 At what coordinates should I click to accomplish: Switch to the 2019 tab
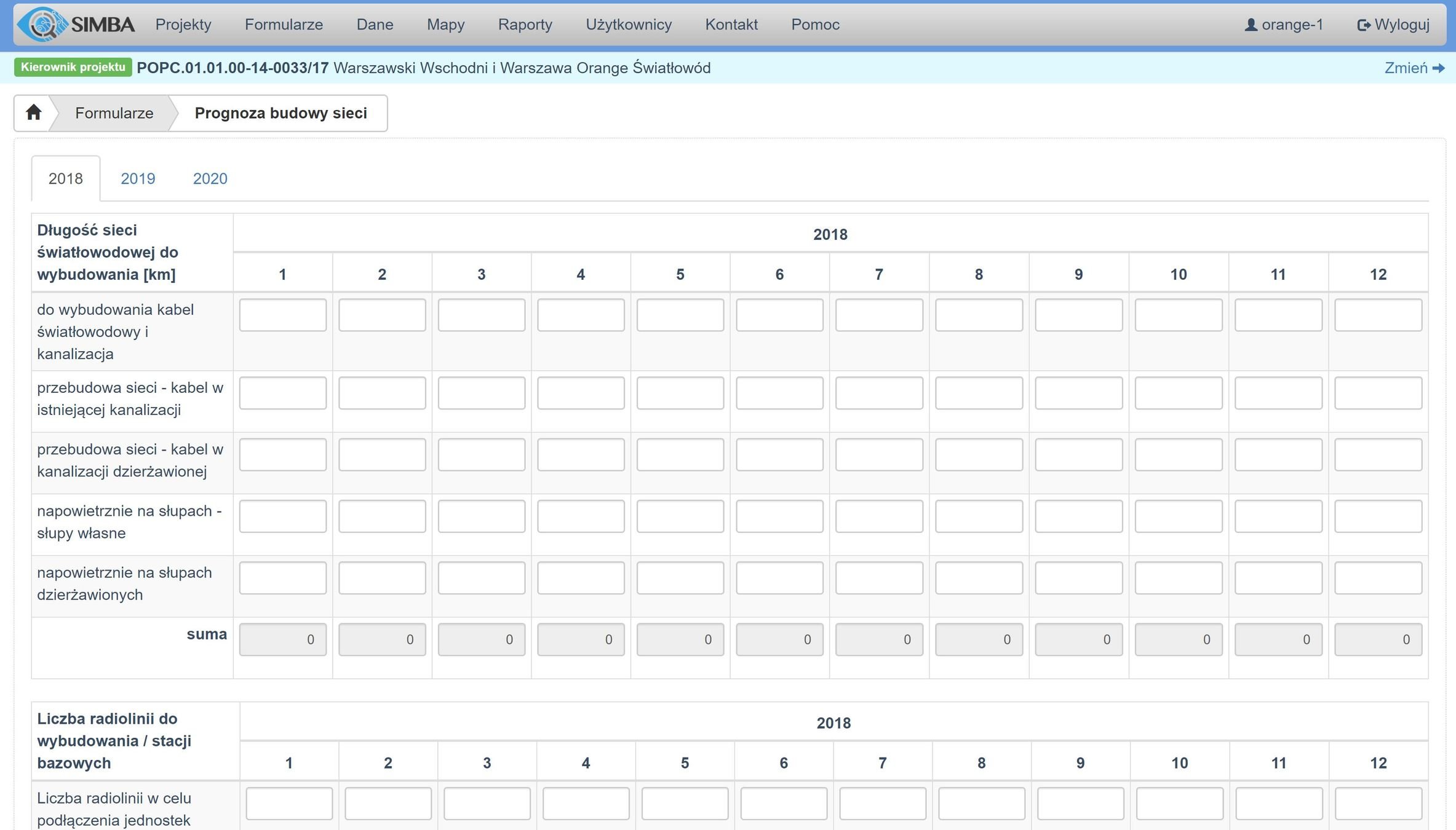coord(138,178)
